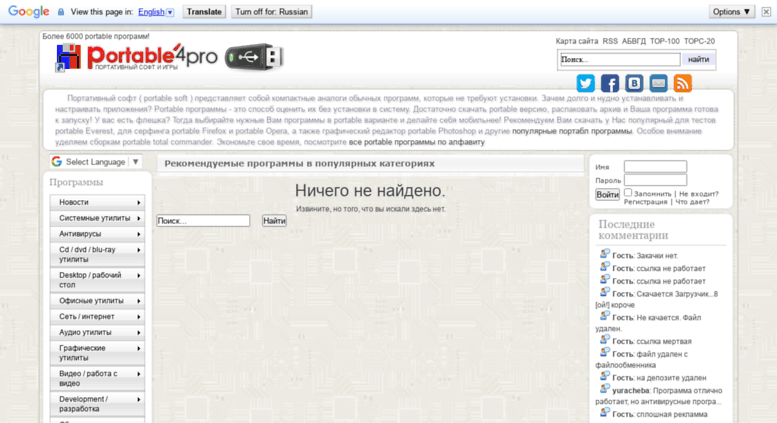The image size is (777, 423).
Task: Focus the content area Поиск field
Action: click(x=203, y=221)
